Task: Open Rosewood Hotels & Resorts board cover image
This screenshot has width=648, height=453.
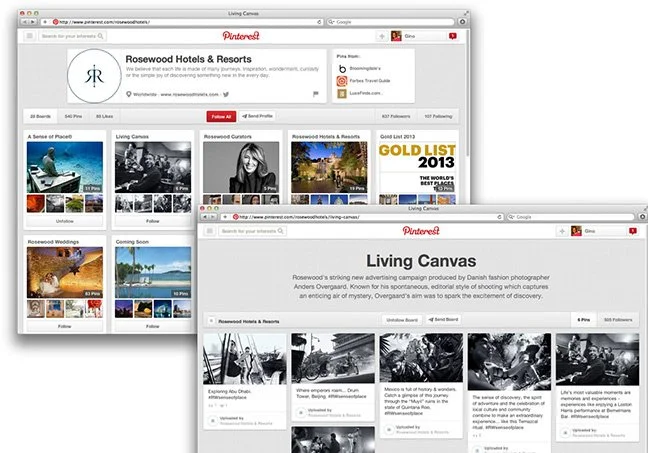Action: point(329,167)
